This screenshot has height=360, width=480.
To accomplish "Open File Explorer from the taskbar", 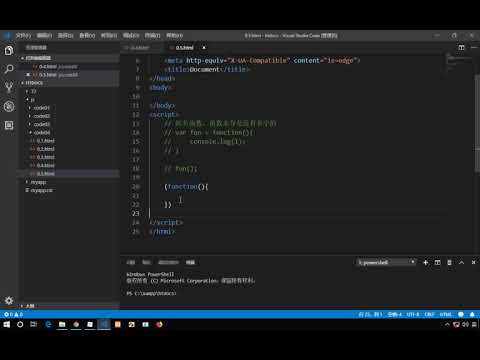I will pos(62,324).
